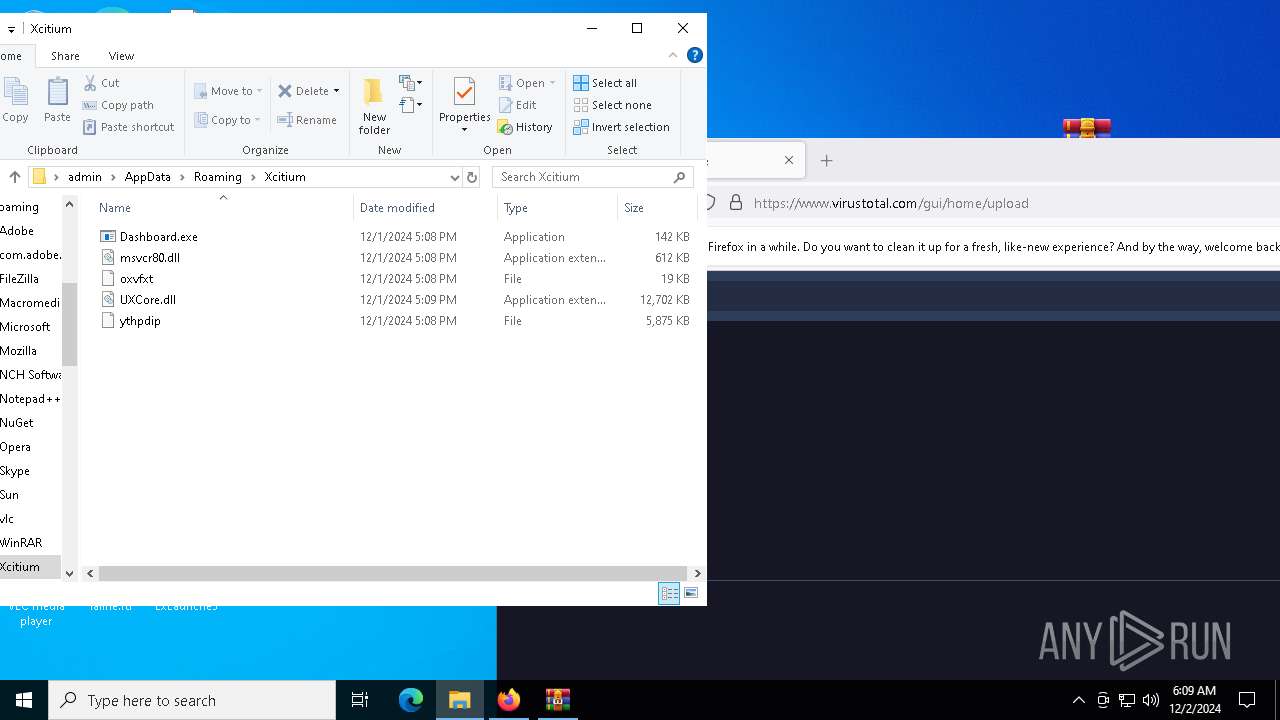Click Invert selection
This screenshot has width=1280, height=720.
coord(621,127)
